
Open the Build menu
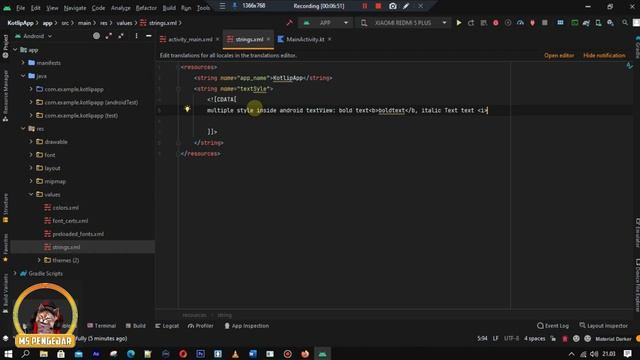click(x=169, y=8)
